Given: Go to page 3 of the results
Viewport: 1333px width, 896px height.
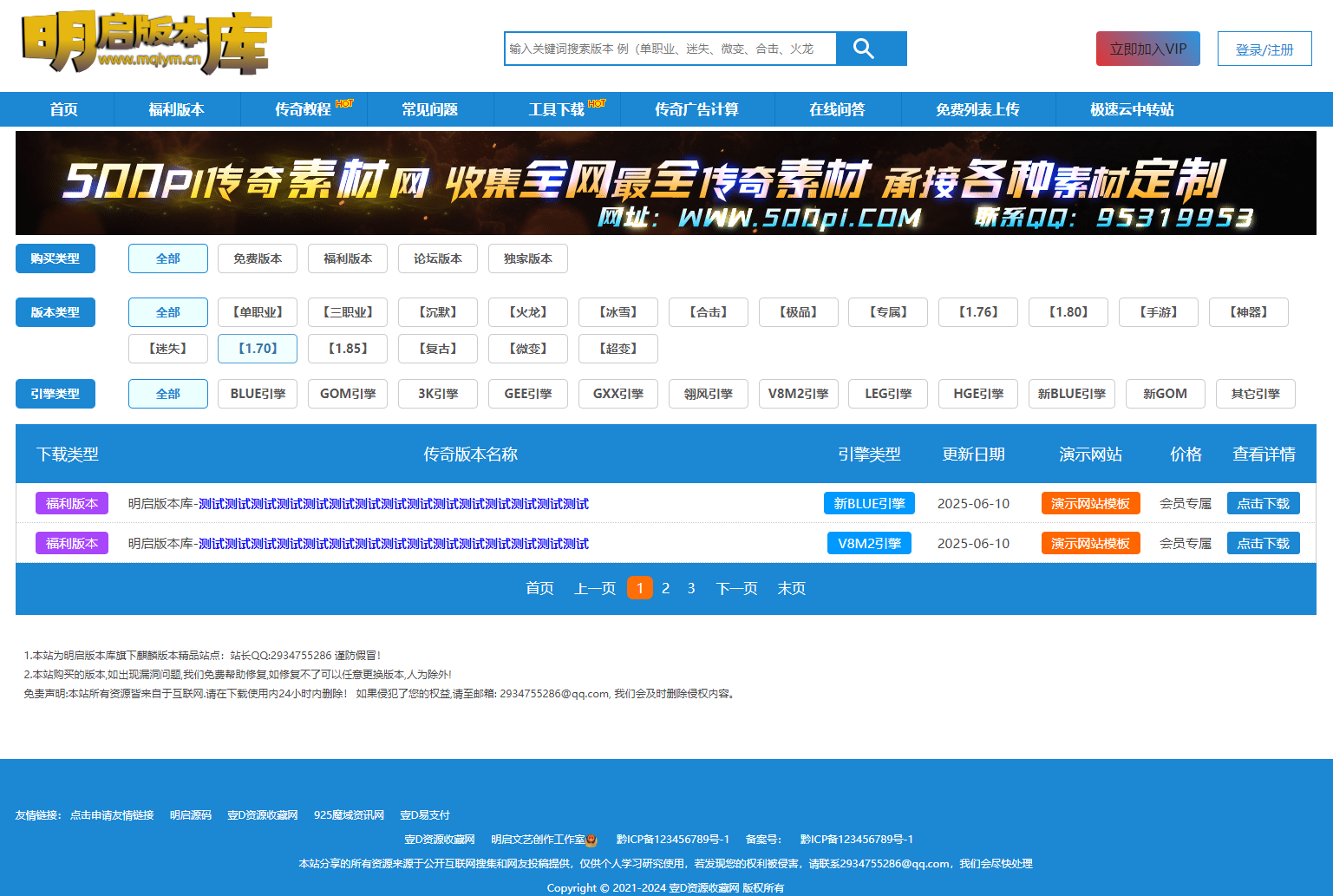Looking at the screenshot, I should pyautogui.click(x=691, y=588).
